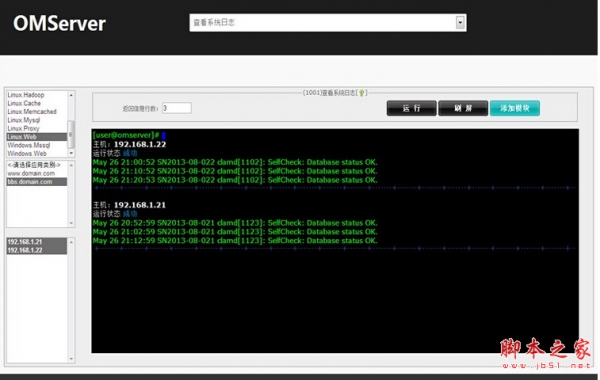Screen dimensions: 600x380
Task: Click the lightbulb hint icon beside 查看系统日志
Action: [362, 93]
